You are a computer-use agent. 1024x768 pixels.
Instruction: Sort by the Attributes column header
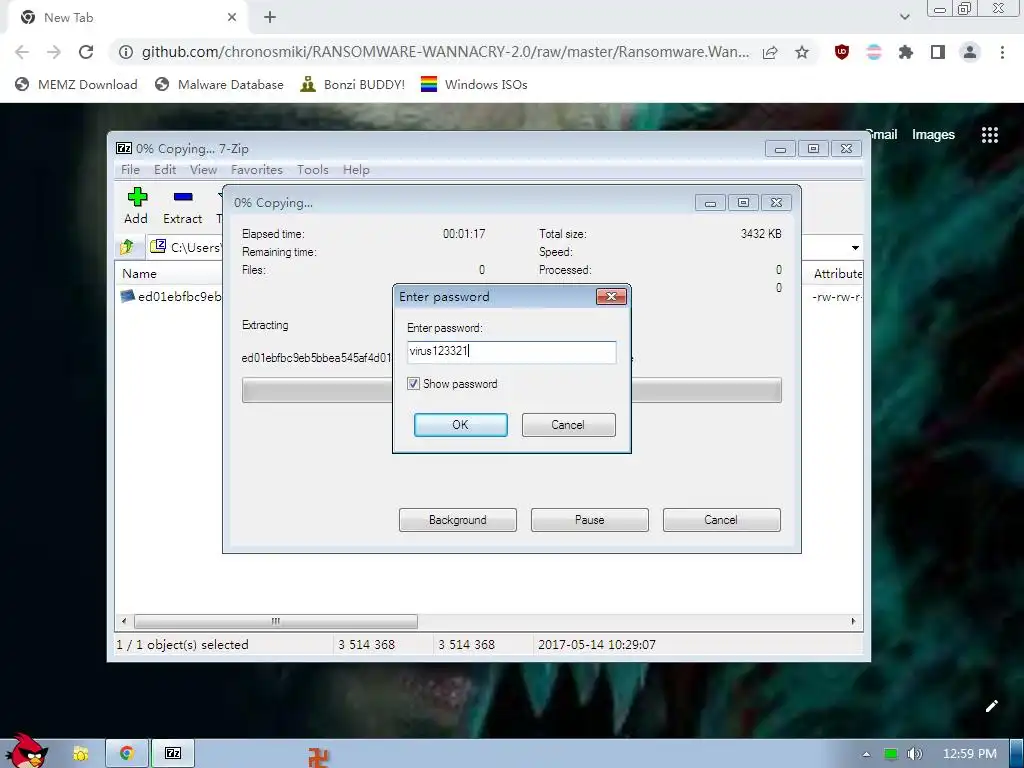837,274
